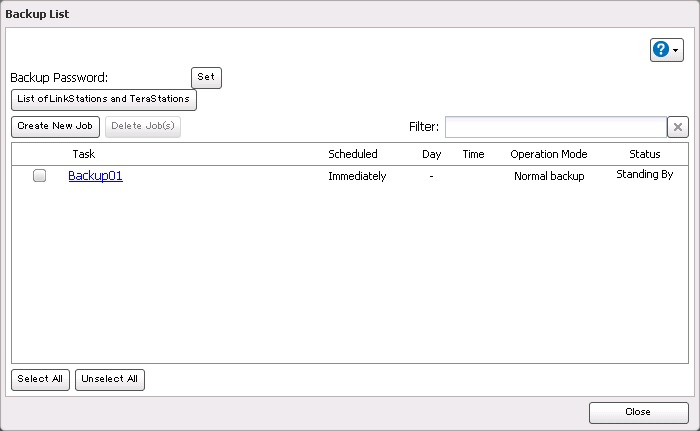Expand the help menu dropdown arrow
Image resolution: width=700 pixels, height=431 pixels.
pos(677,51)
